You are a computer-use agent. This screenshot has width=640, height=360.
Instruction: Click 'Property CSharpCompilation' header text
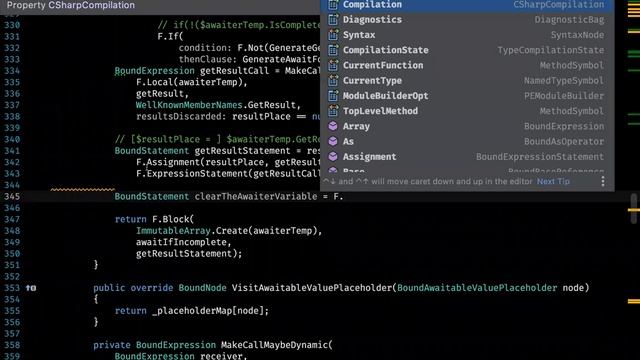pos(71,5)
